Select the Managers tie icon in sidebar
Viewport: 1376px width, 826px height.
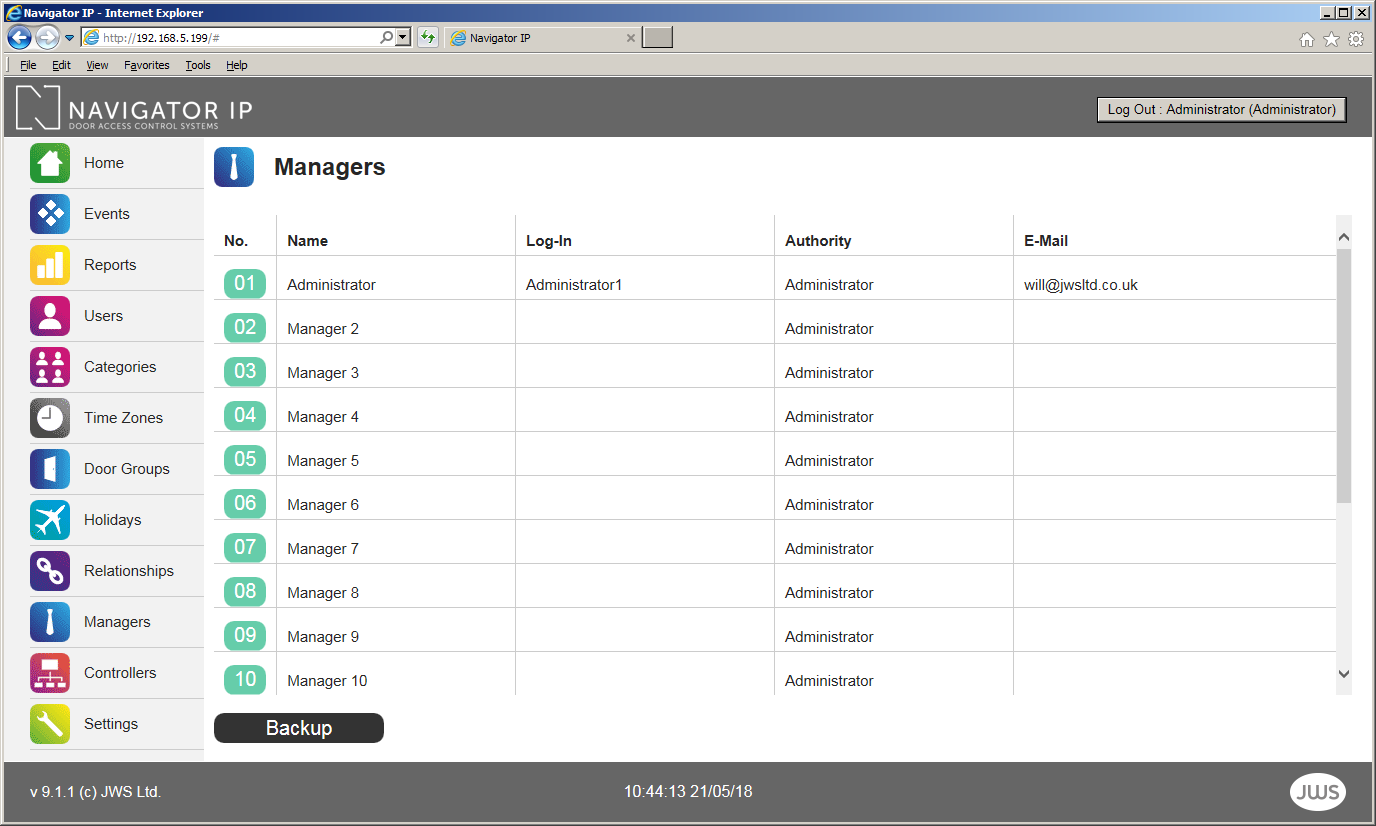pos(50,622)
